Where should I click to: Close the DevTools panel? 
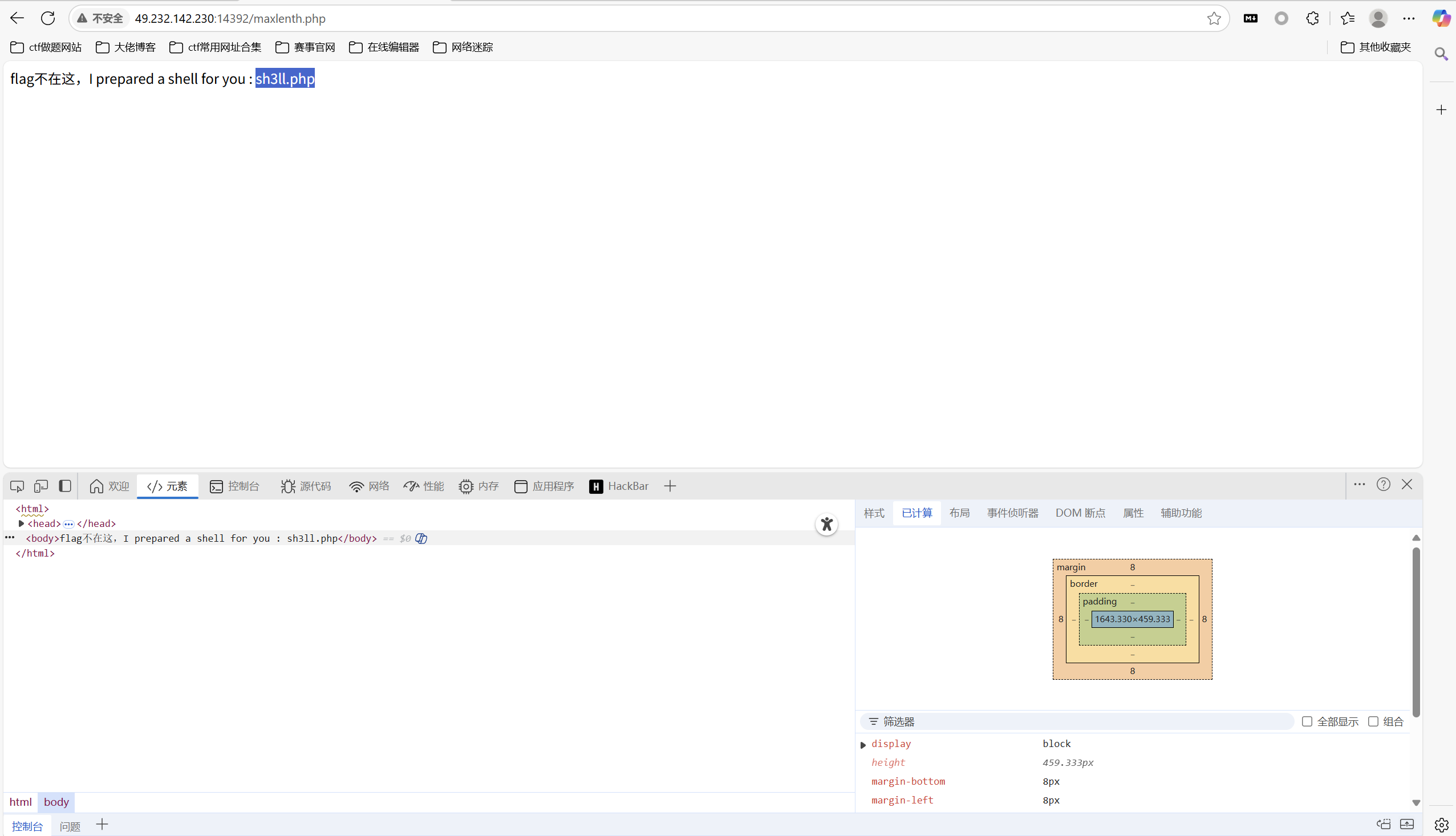click(x=1406, y=485)
